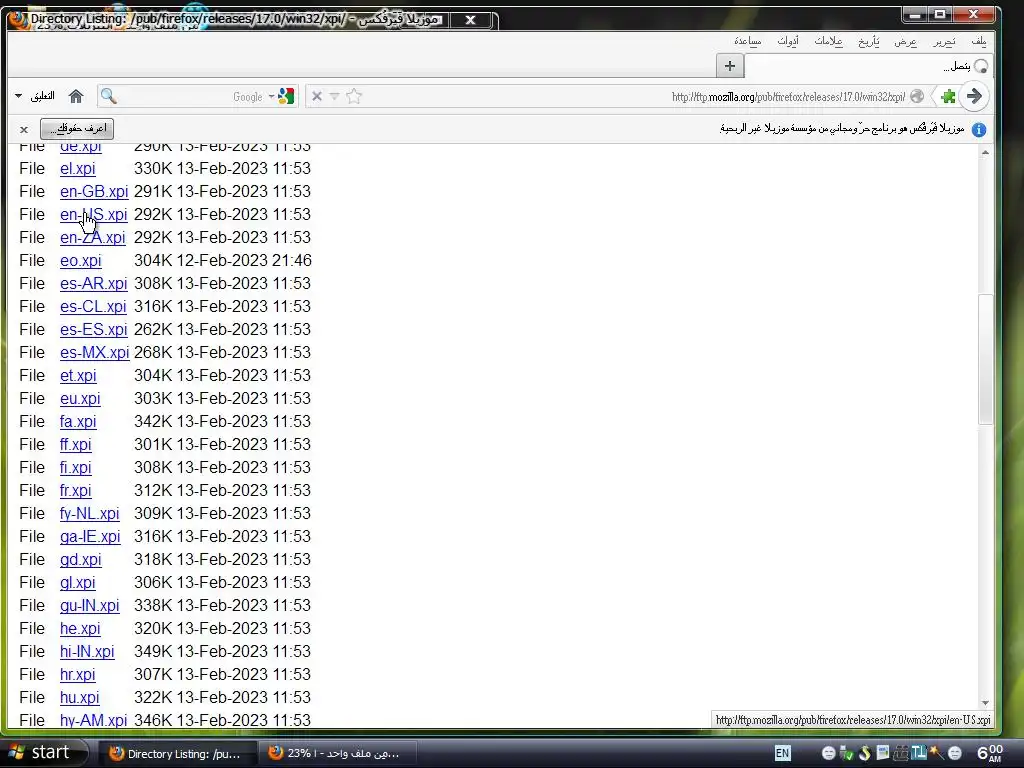Open the أدوات menu
Viewport: 1024px width, 768px height.
pos(788,41)
